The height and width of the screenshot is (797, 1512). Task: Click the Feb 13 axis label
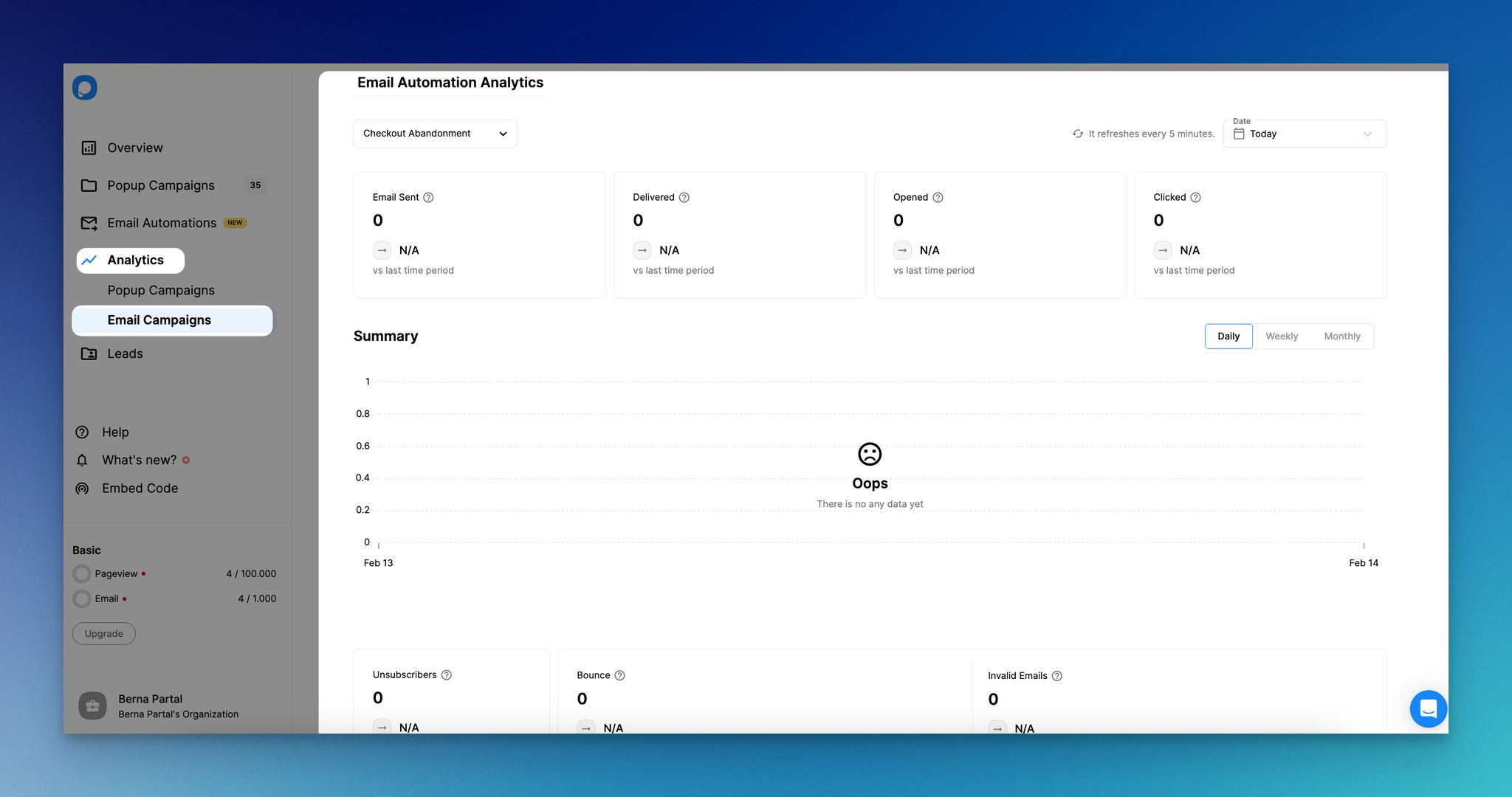[378, 562]
